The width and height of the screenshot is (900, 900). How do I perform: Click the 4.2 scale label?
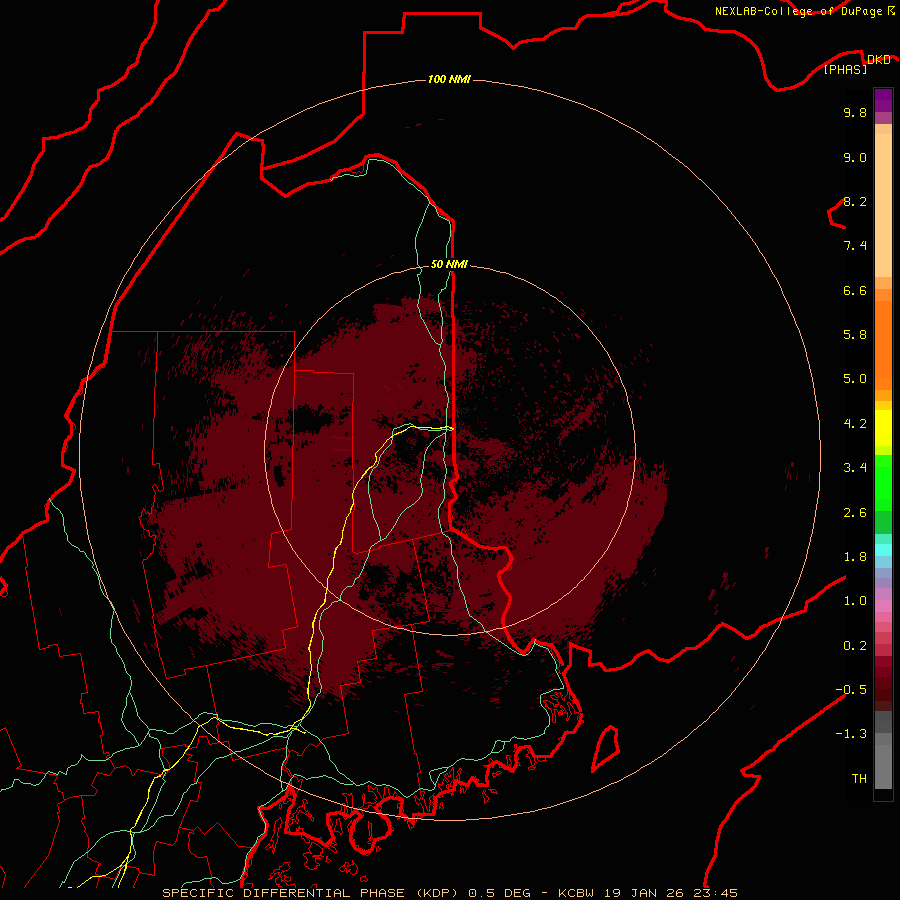coord(855,424)
